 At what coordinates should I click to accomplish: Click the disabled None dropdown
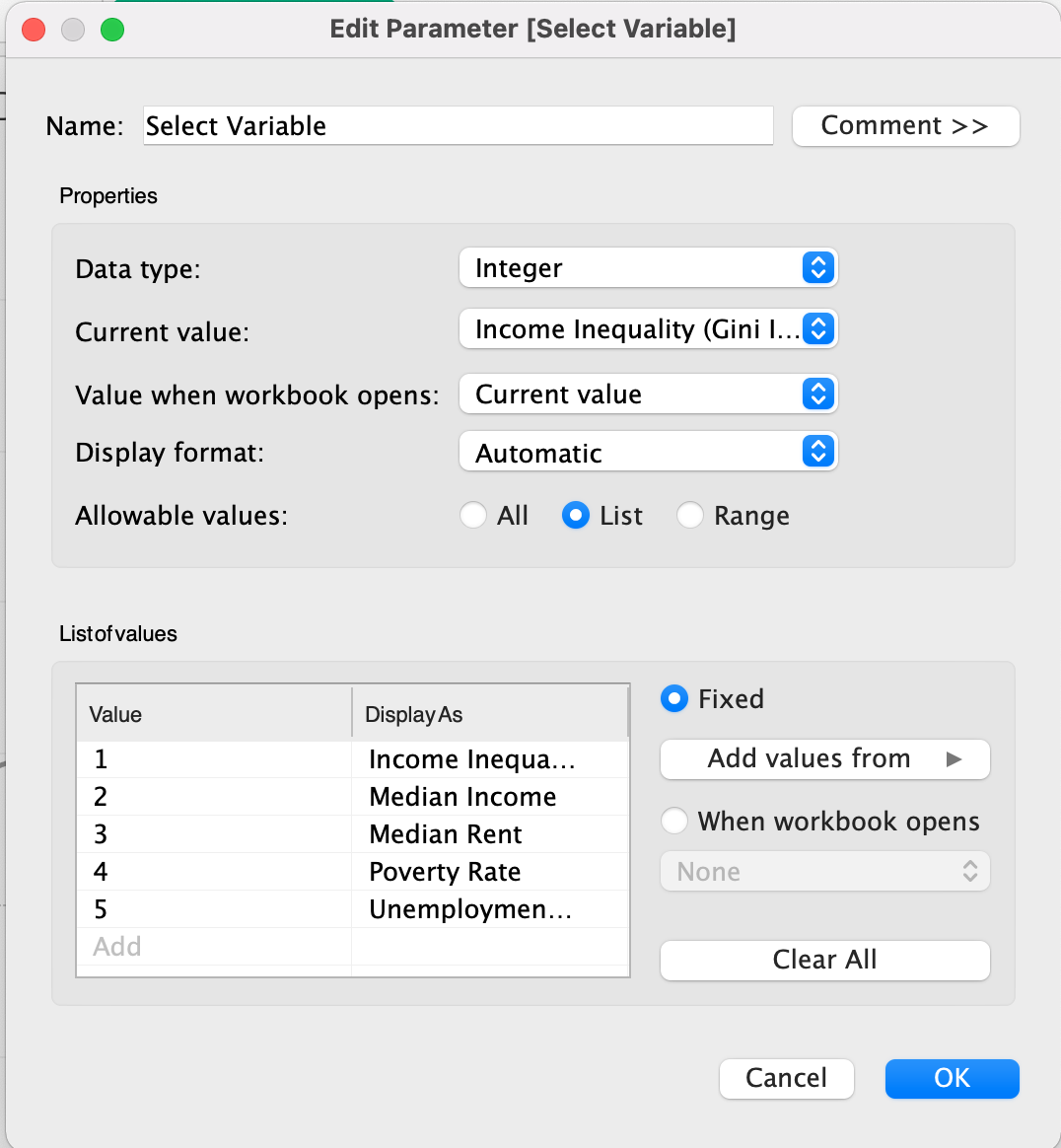(x=824, y=871)
